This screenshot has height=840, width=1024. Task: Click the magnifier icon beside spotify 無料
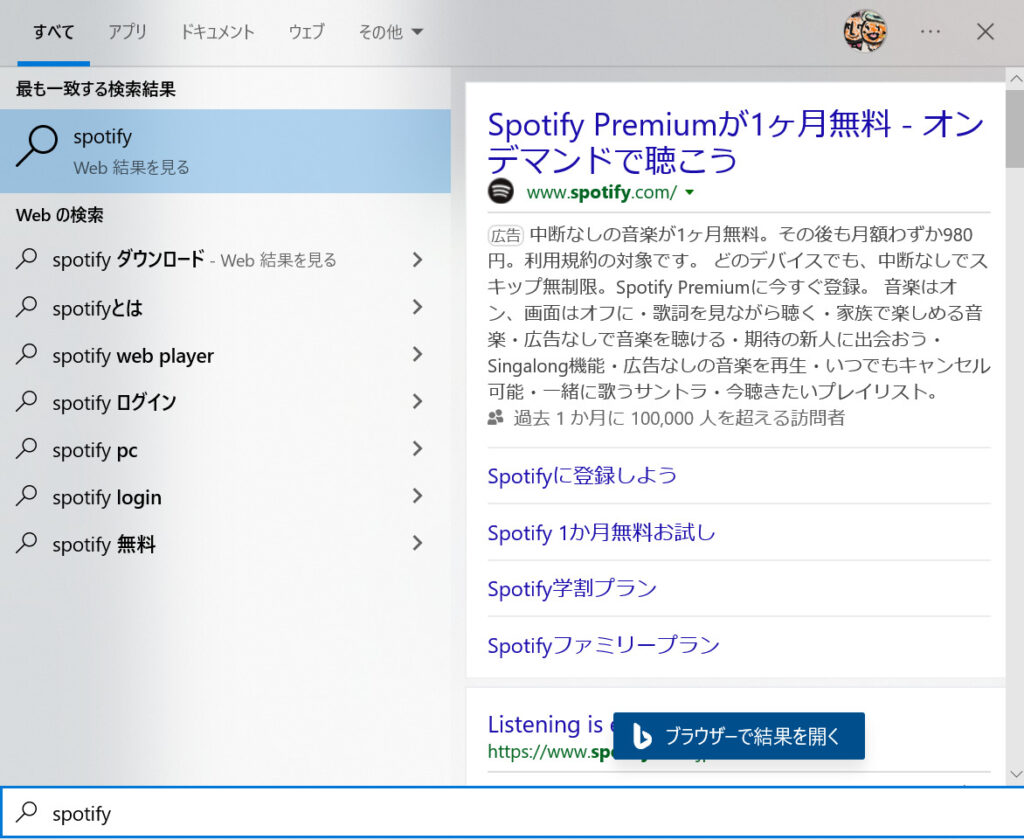point(26,543)
